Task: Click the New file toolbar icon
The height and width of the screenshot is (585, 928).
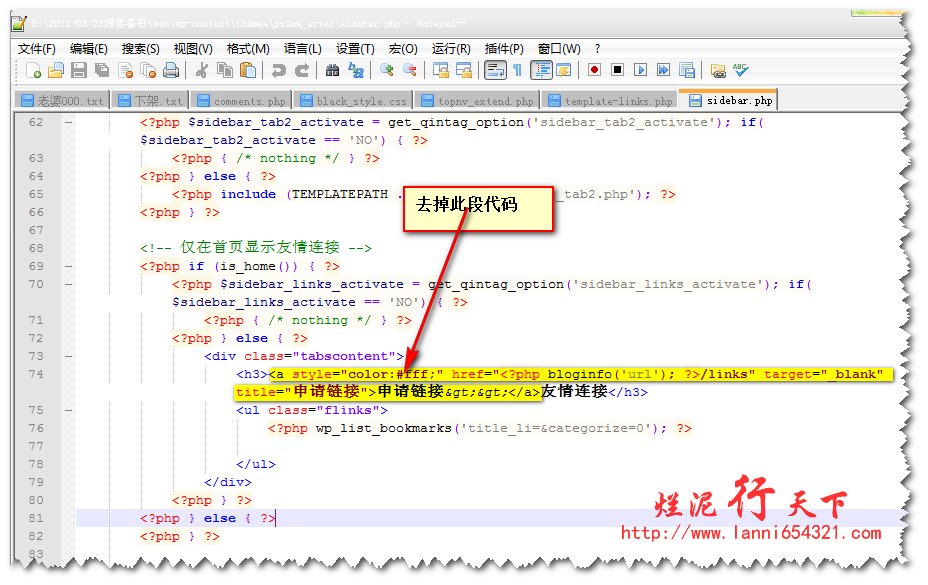Action: pyautogui.click(x=34, y=70)
